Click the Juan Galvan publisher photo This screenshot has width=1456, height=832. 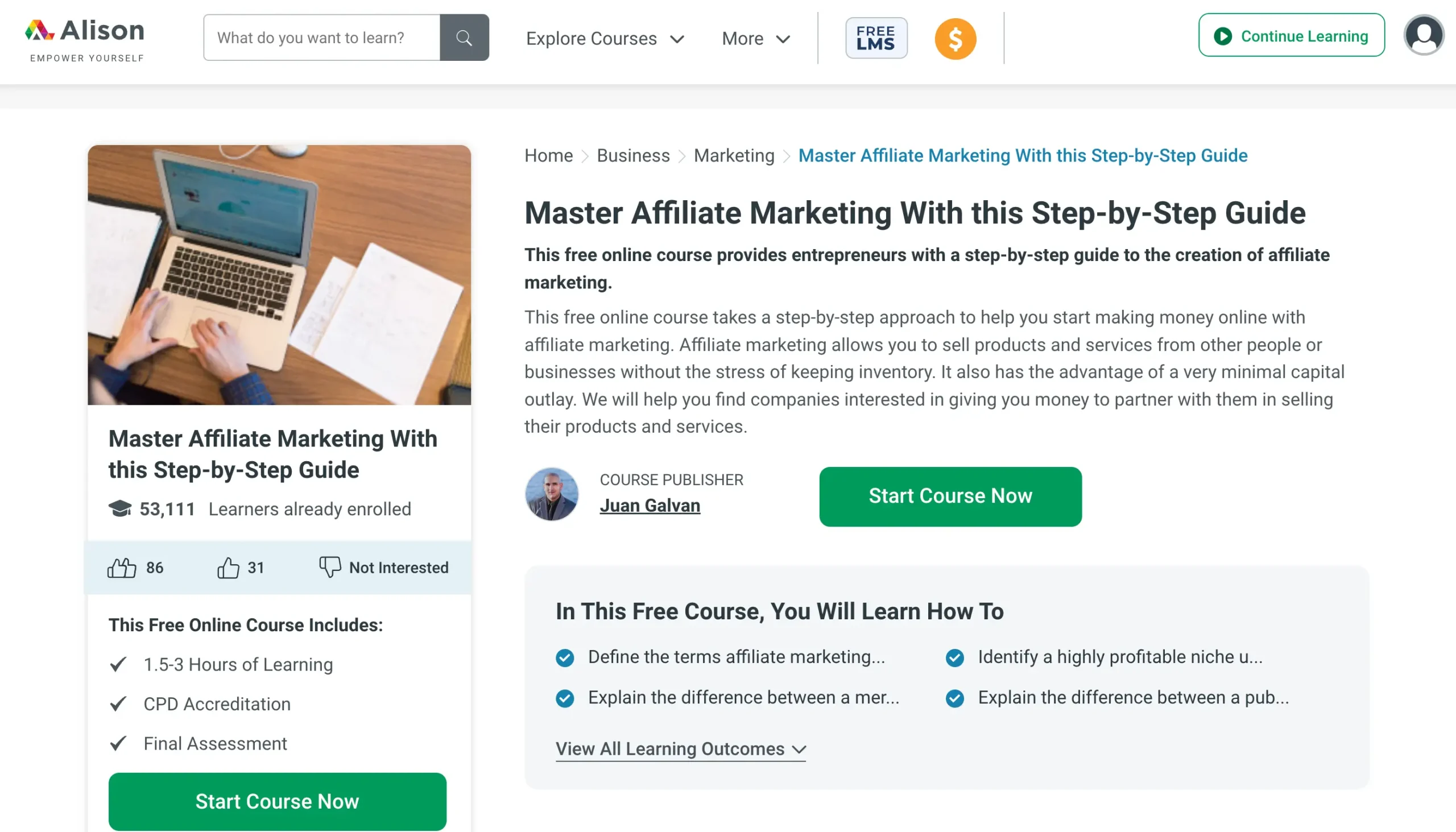552,494
